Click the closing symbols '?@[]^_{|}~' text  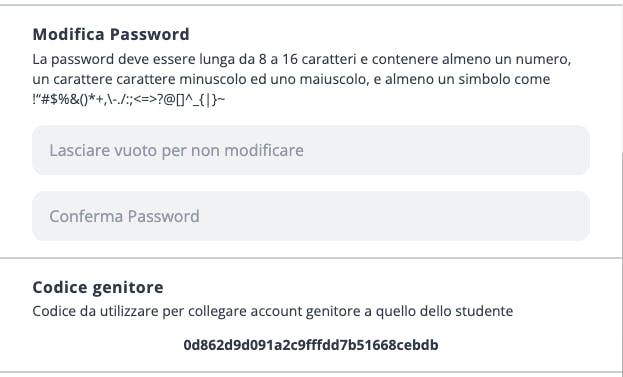[x=191, y=99]
